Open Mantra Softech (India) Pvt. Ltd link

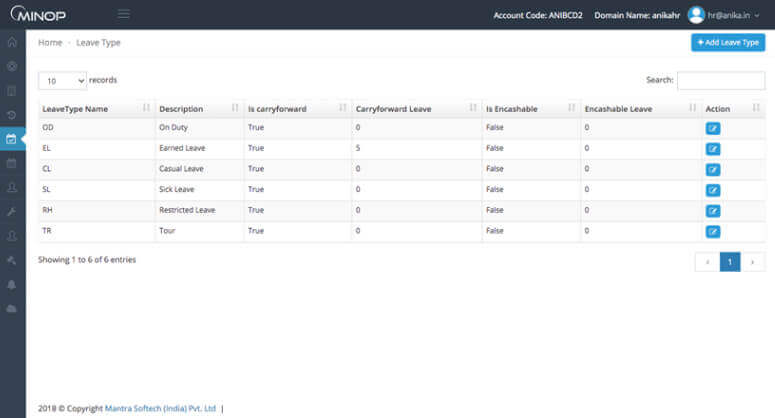click(x=160, y=408)
